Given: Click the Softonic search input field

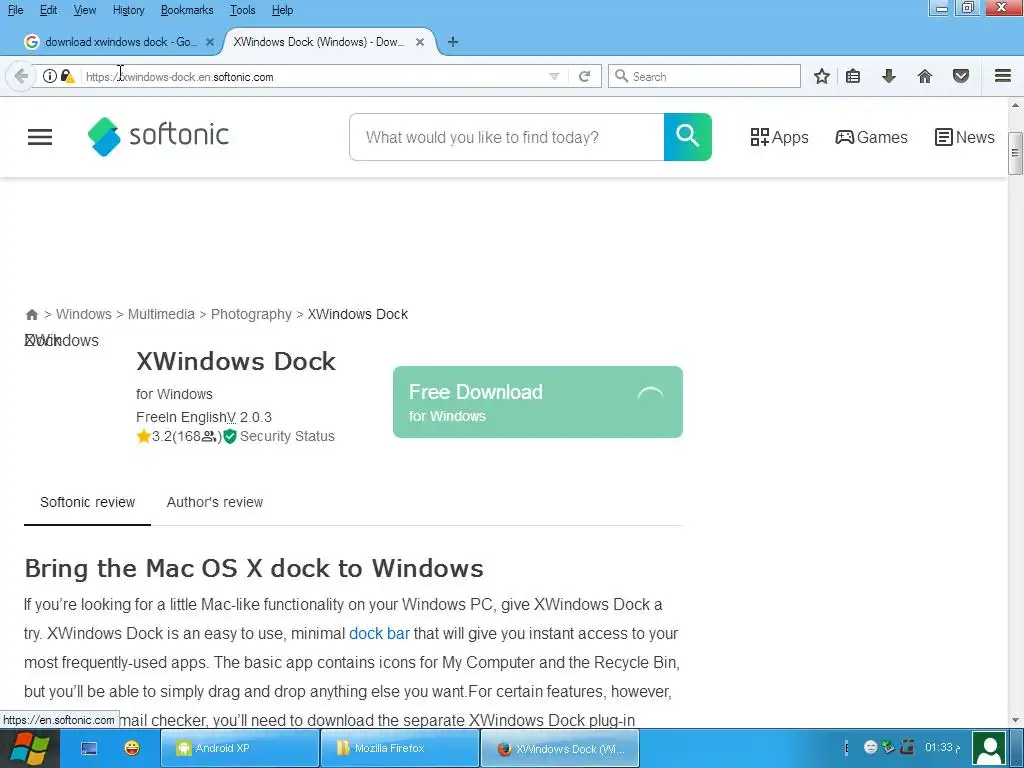Looking at the screenshot, I should [507, 137].
